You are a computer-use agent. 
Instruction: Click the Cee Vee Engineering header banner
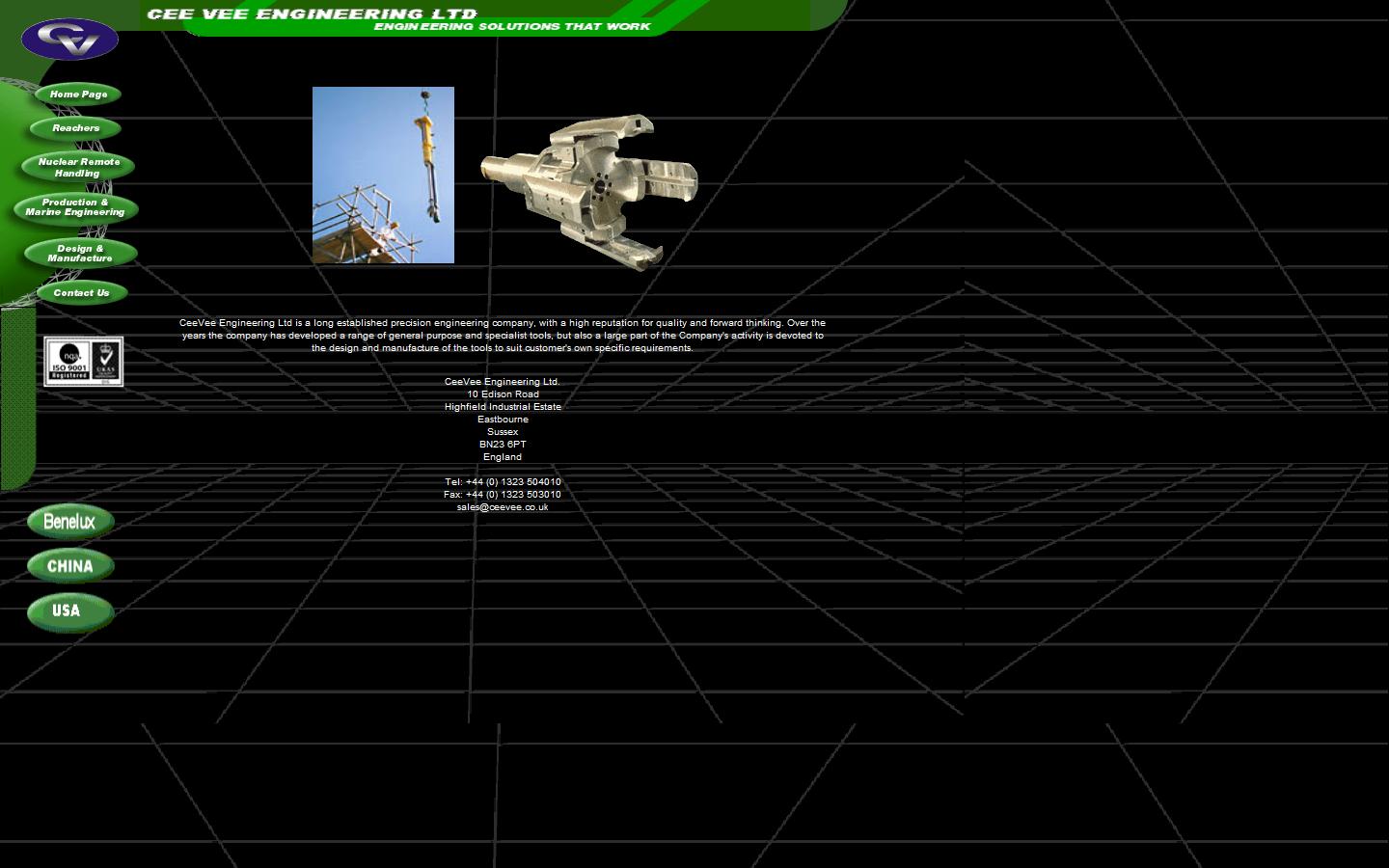(311, 13)
